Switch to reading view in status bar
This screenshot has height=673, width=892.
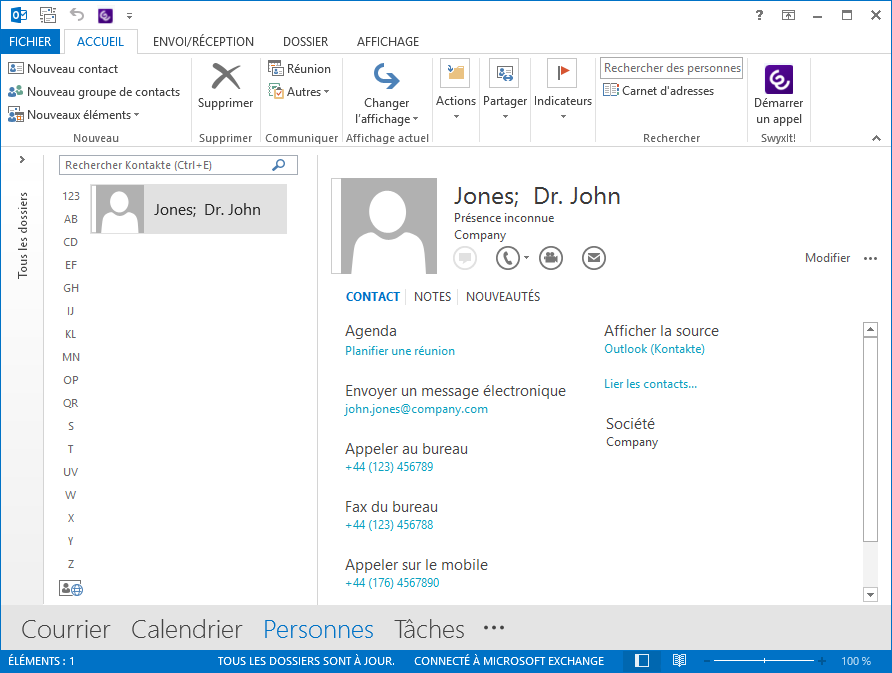click(679, 661)
